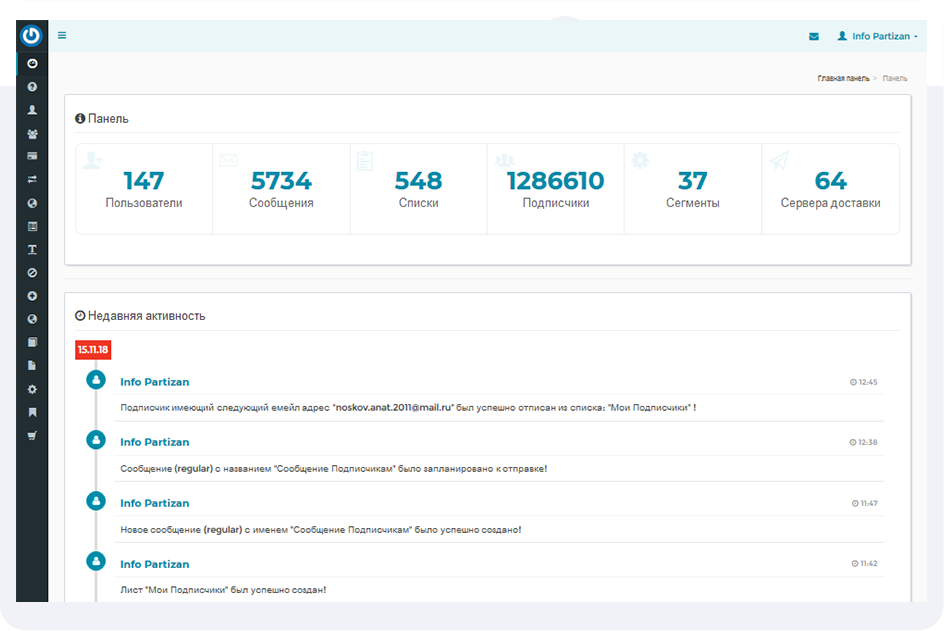Click the hamburger menu toggle in the header

click(x=62, y=36)
